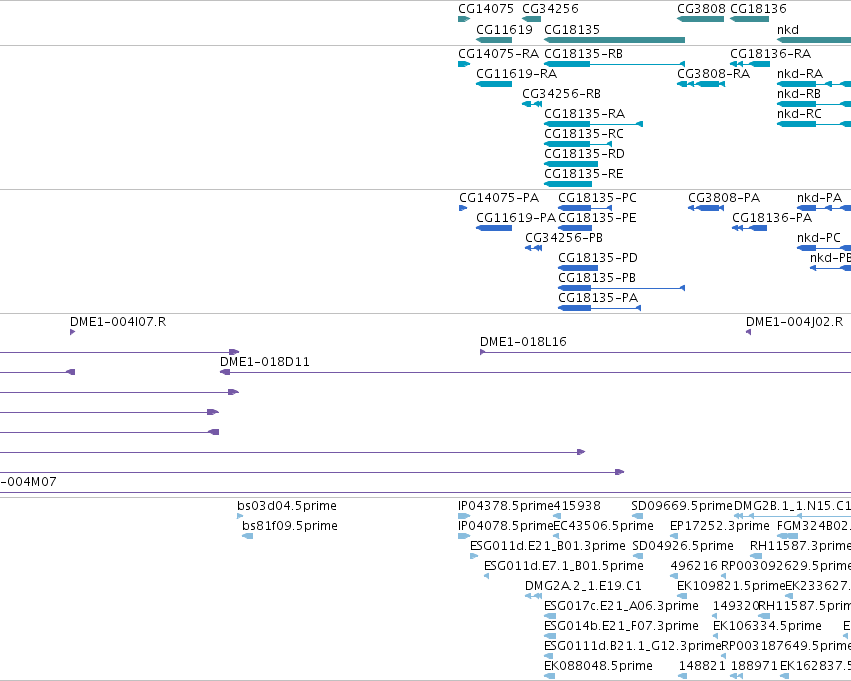Open EST SD09669.5prime
The image size is (851, 681).
[682, 506]
